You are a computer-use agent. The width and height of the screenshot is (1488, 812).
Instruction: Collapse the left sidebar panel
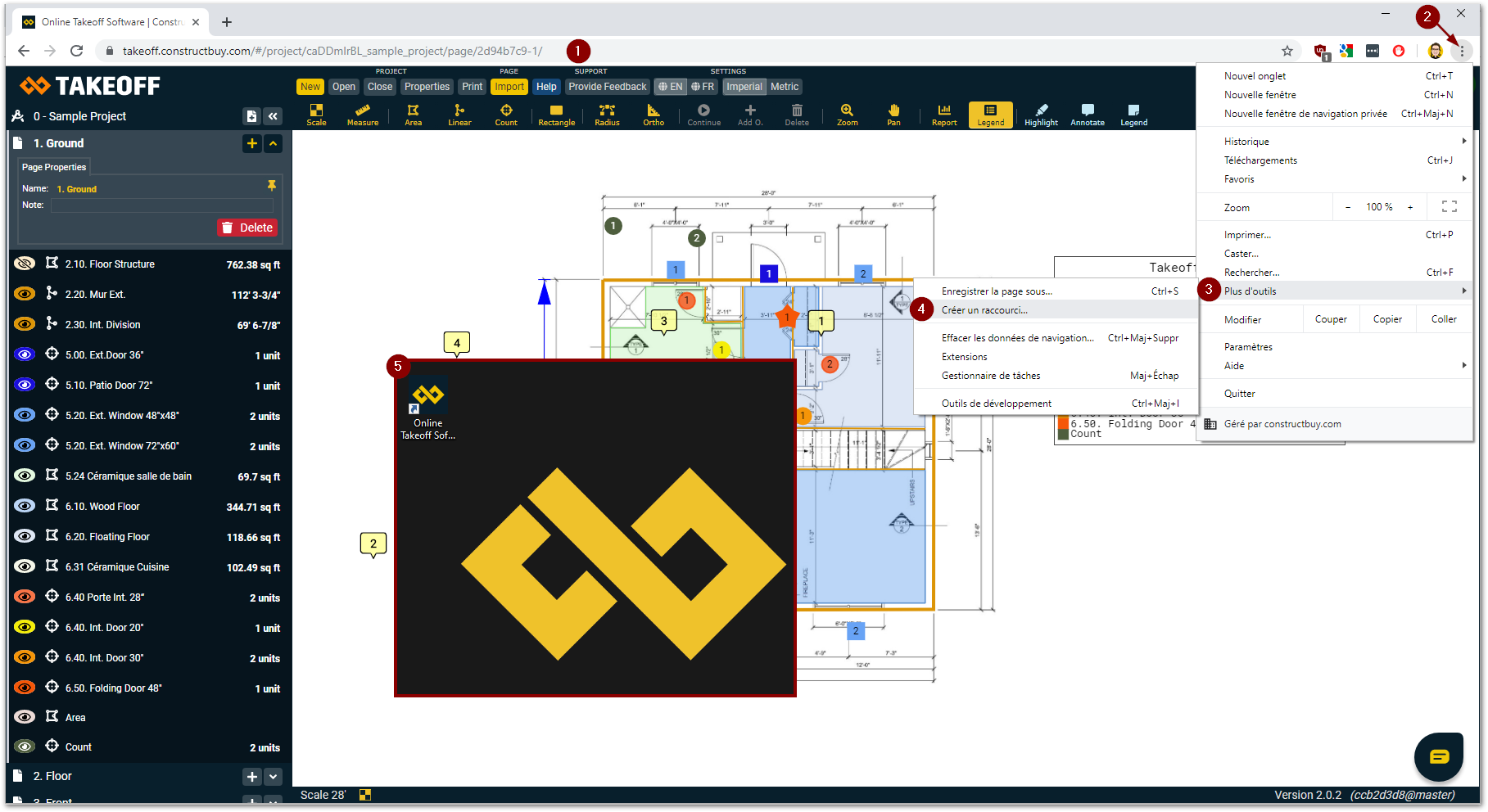273,116
